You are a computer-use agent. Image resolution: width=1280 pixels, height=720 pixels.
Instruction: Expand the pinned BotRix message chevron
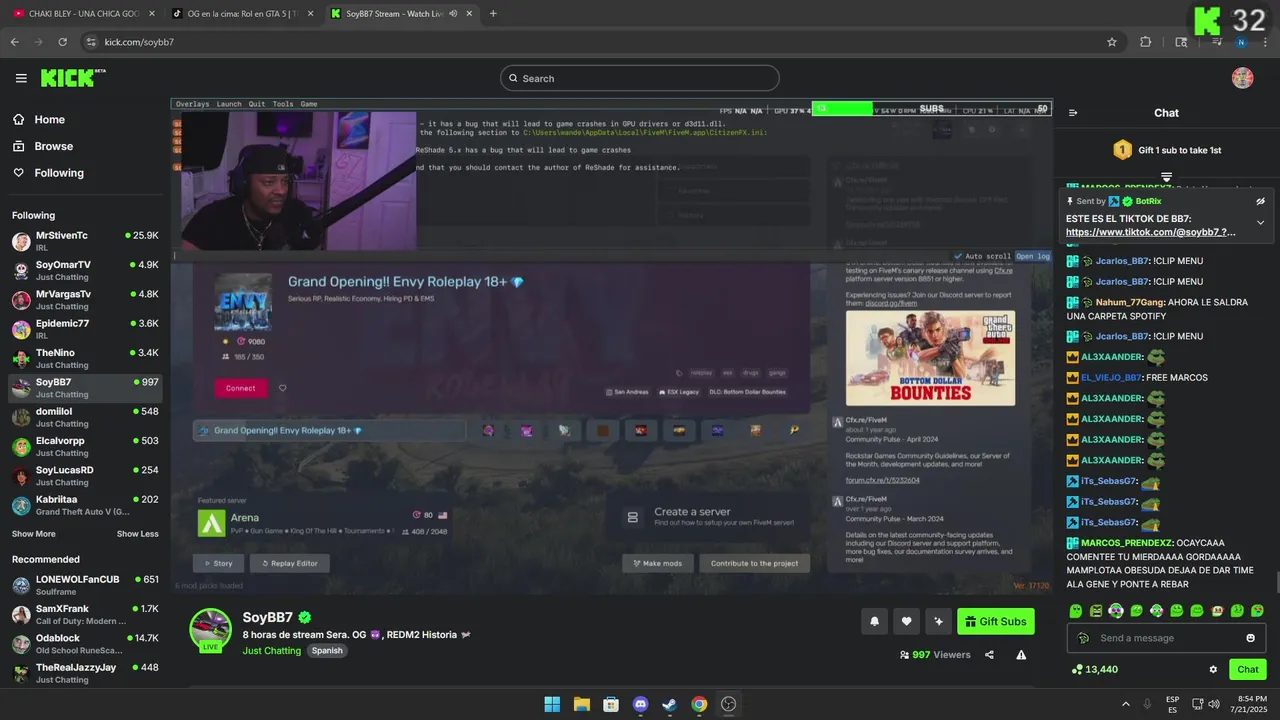1260,222
